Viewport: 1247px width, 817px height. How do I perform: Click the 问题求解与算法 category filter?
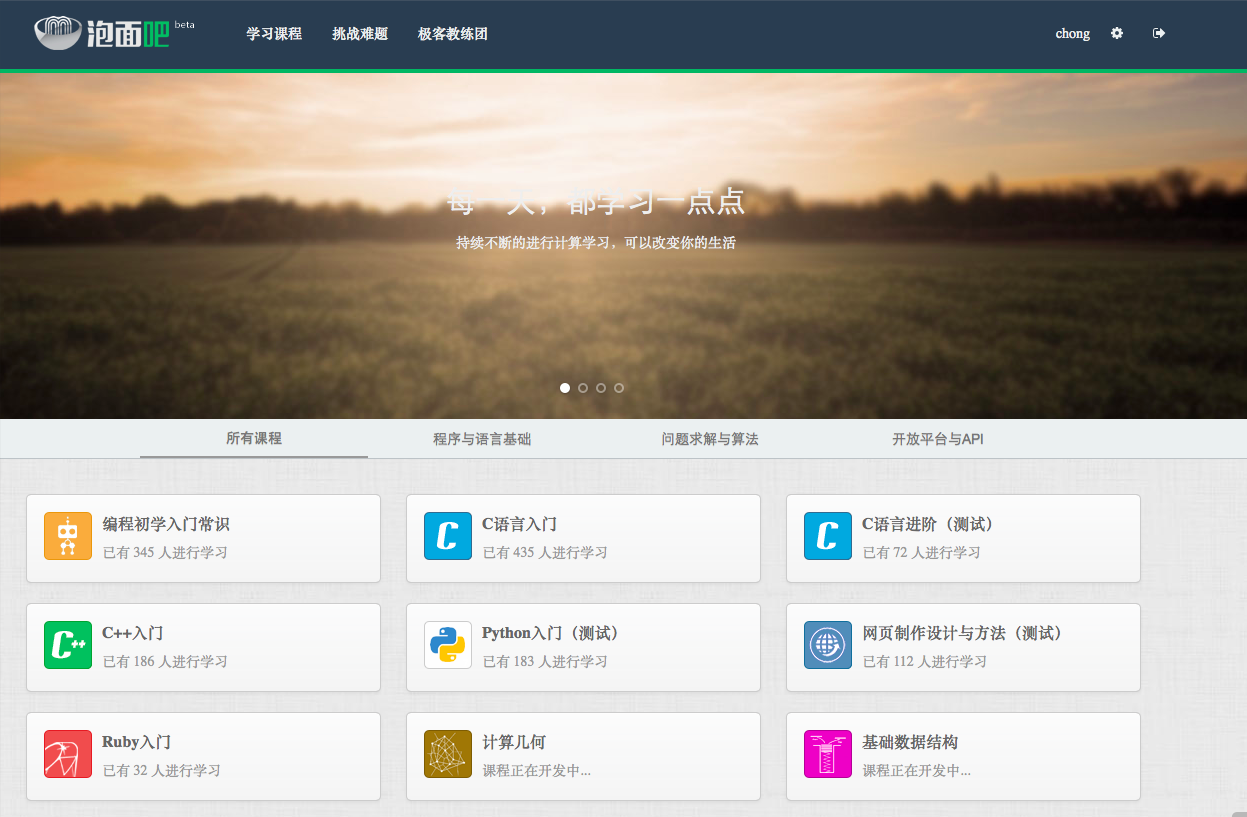pyautogui.click(x=709, y=438)
